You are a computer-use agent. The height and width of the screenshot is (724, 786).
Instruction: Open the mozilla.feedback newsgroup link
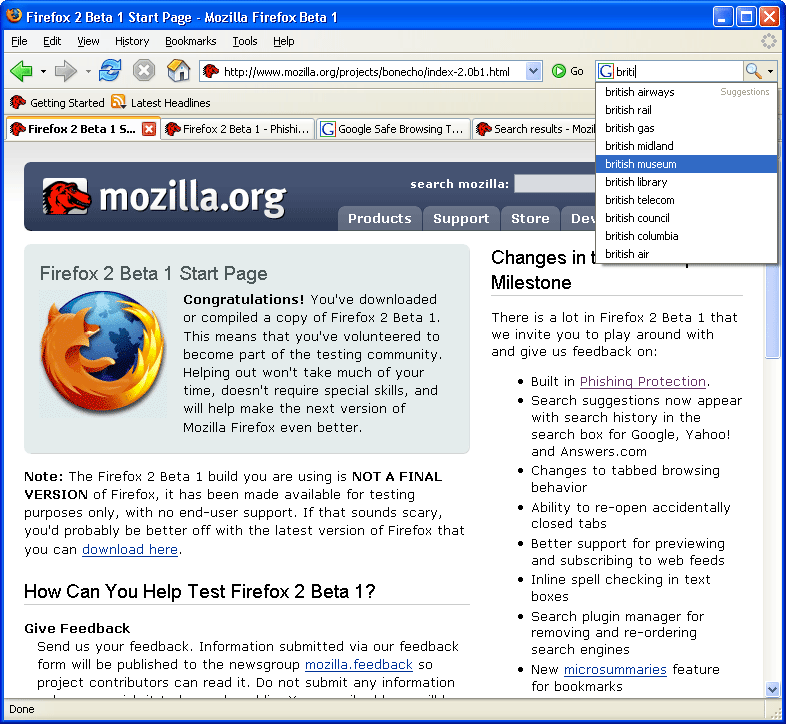[x=358, y=665]
